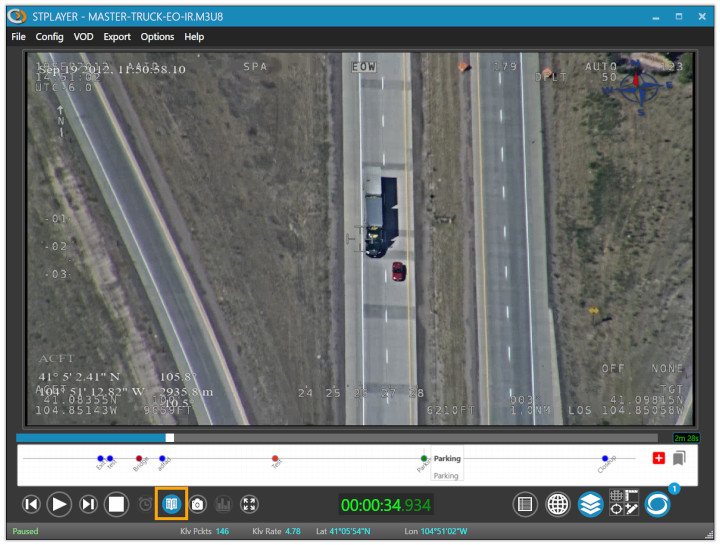Toggle the layers overlay icon
The image size is (720, 545).
(591, 505)
